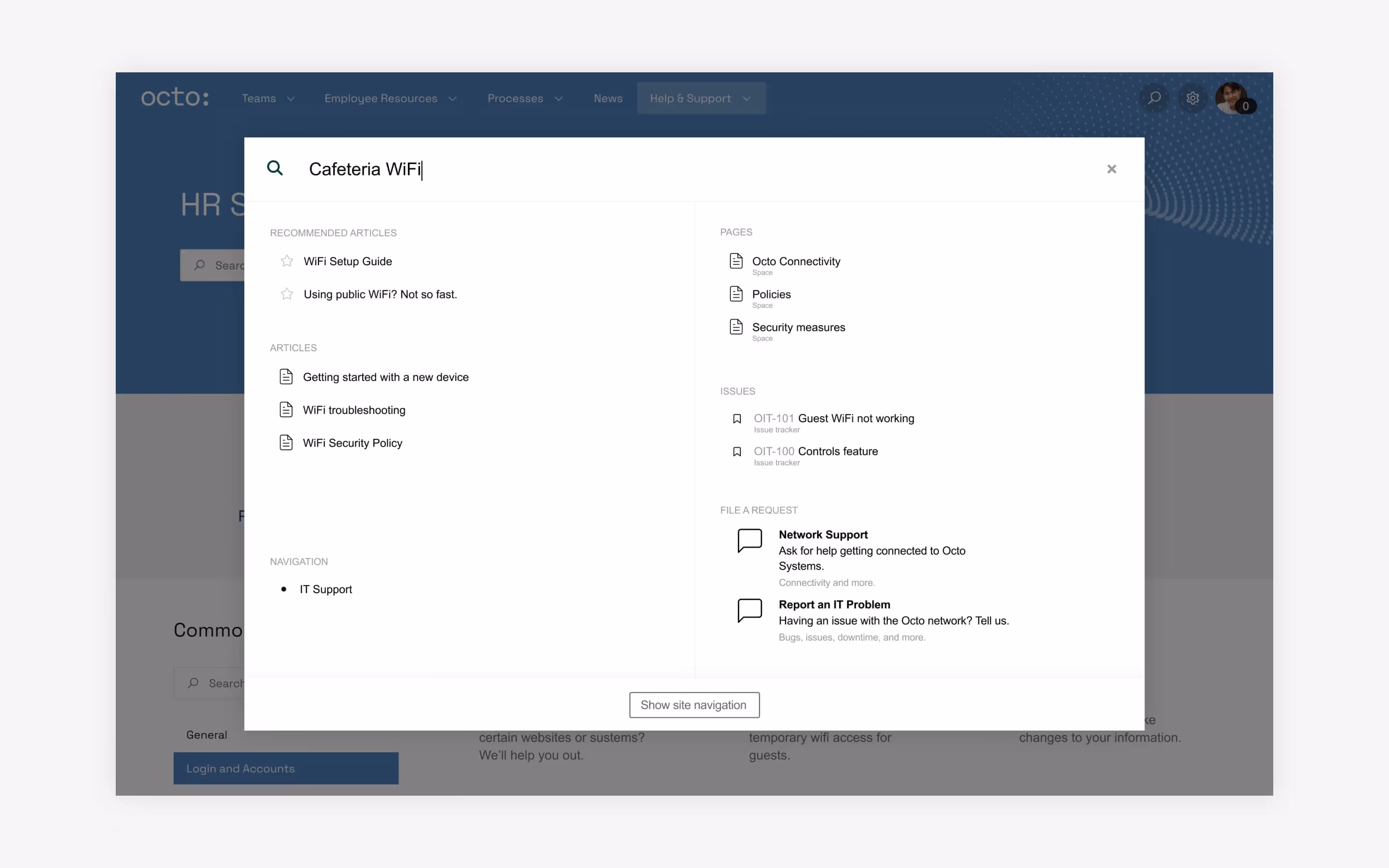
Task: Go to the News menu item
Action: (x=608, y=99)
